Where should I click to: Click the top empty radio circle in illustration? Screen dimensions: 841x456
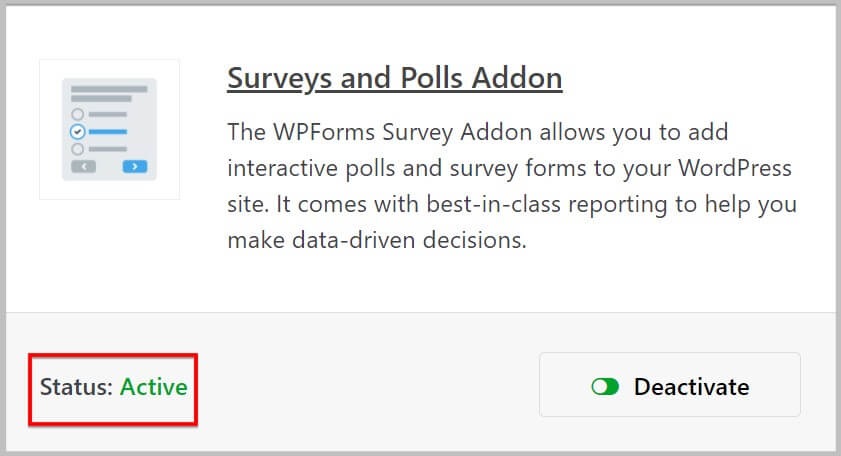[x=78, y=114]
